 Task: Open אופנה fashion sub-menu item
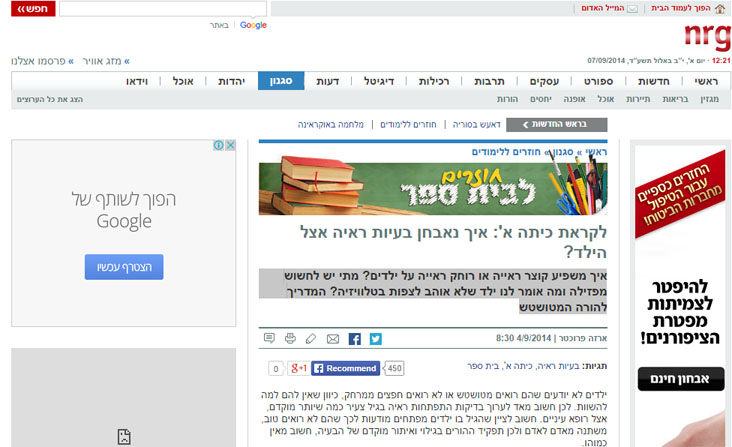click(574, 99)
